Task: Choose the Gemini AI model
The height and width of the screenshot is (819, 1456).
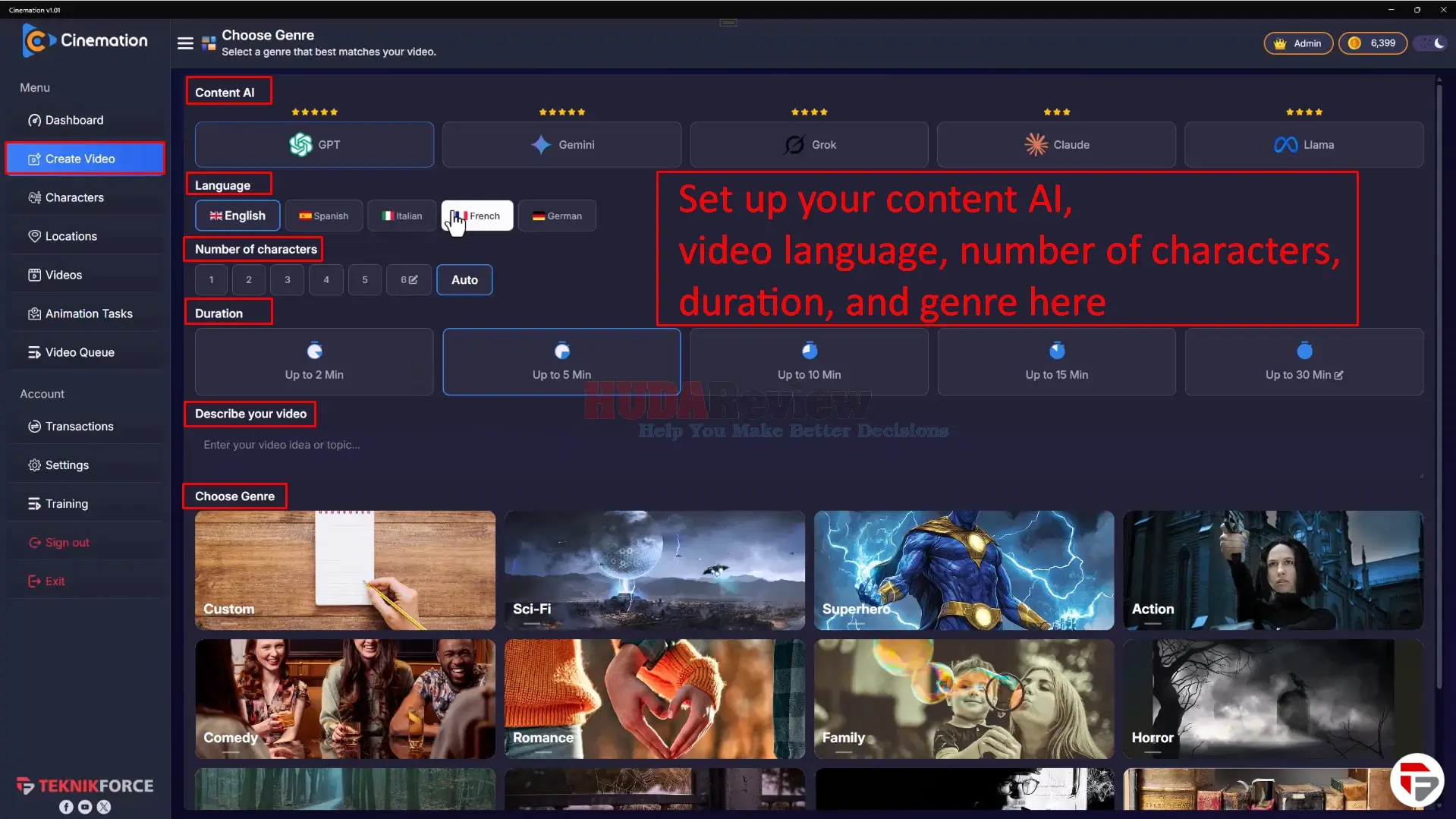Action: pyautogui.click(x=561, y=144)
